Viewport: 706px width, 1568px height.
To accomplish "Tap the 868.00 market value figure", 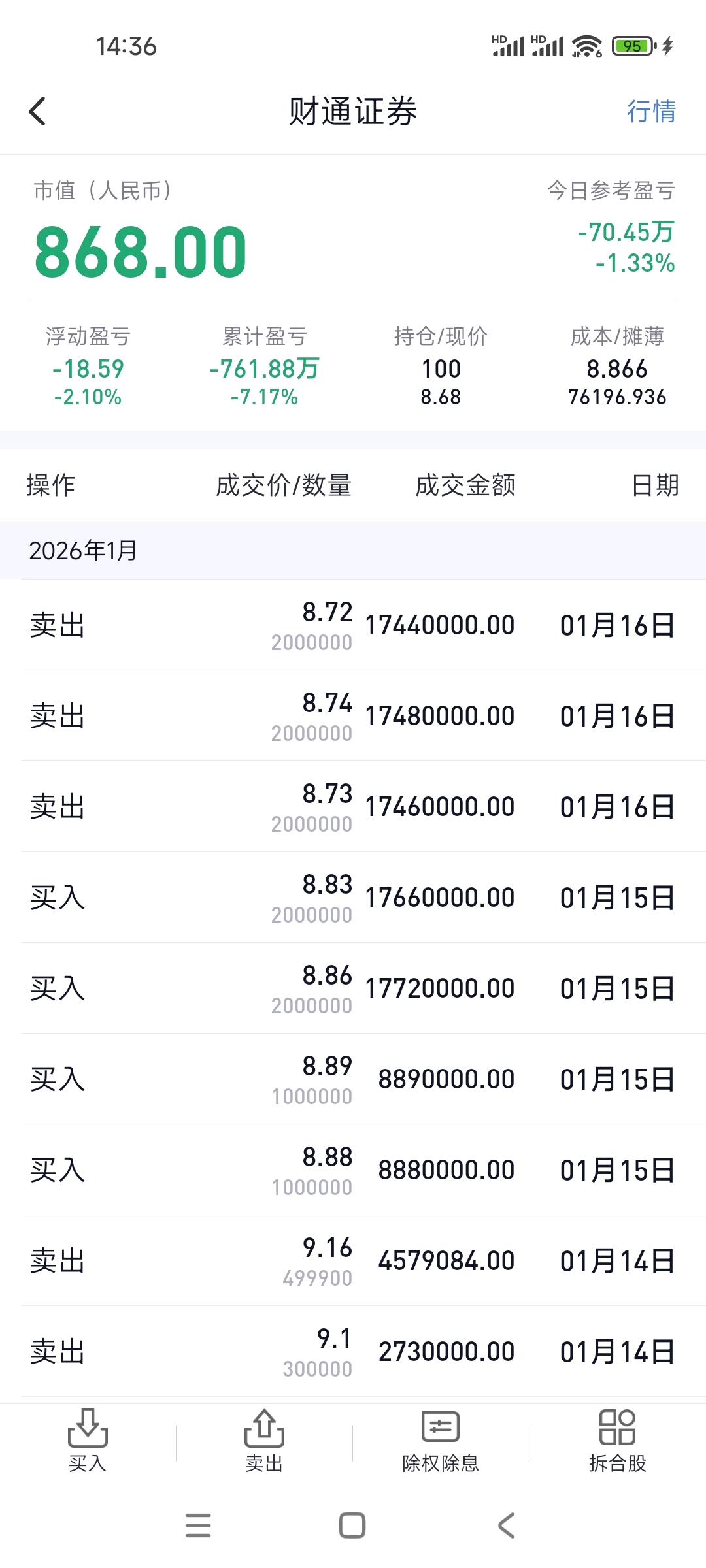I will 141,252.
